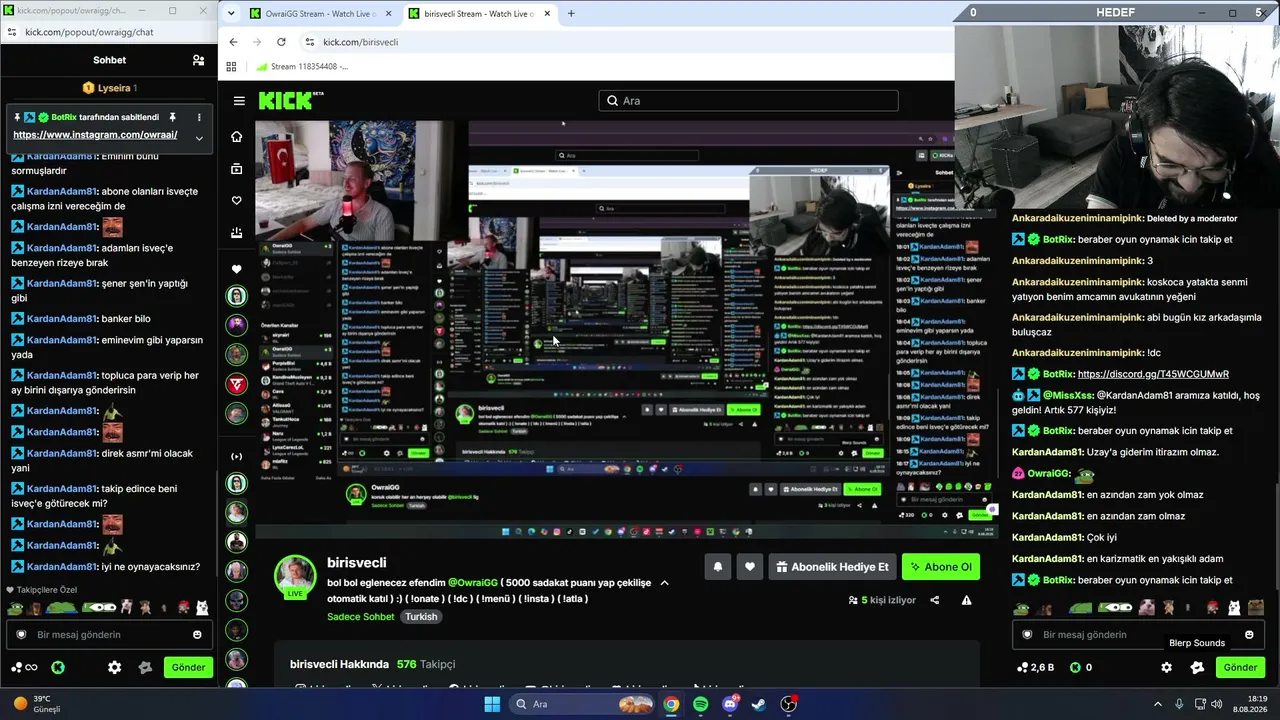Screen dimensions: 1280x720
Task: Open chat settings gear in popout chat
Action: [x=115, y=667]
